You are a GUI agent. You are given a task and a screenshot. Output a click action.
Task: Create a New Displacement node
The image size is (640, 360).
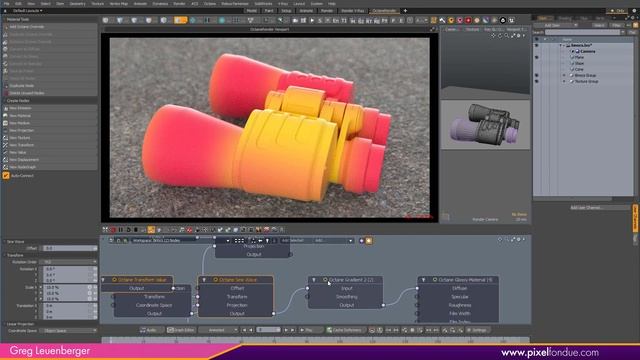50,160
